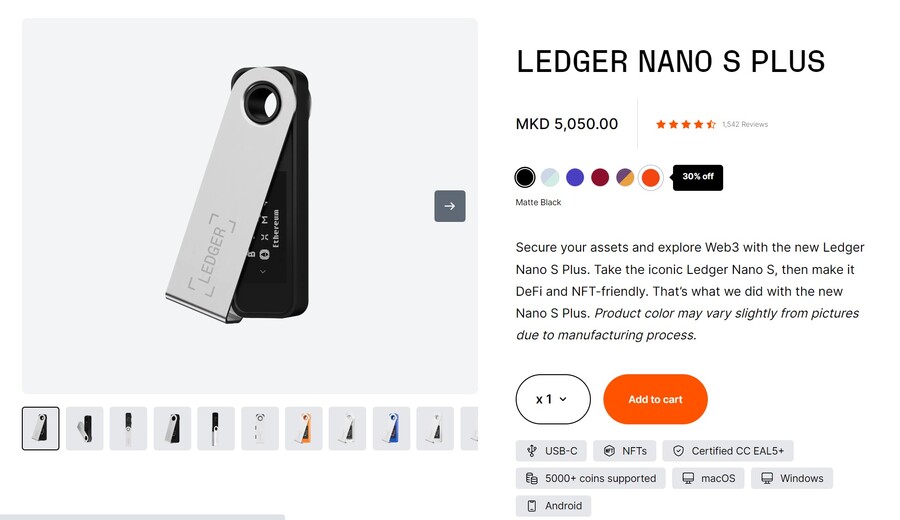Click the macOS monitor icon
Screen dimensions: 900x520
(688, 478)
